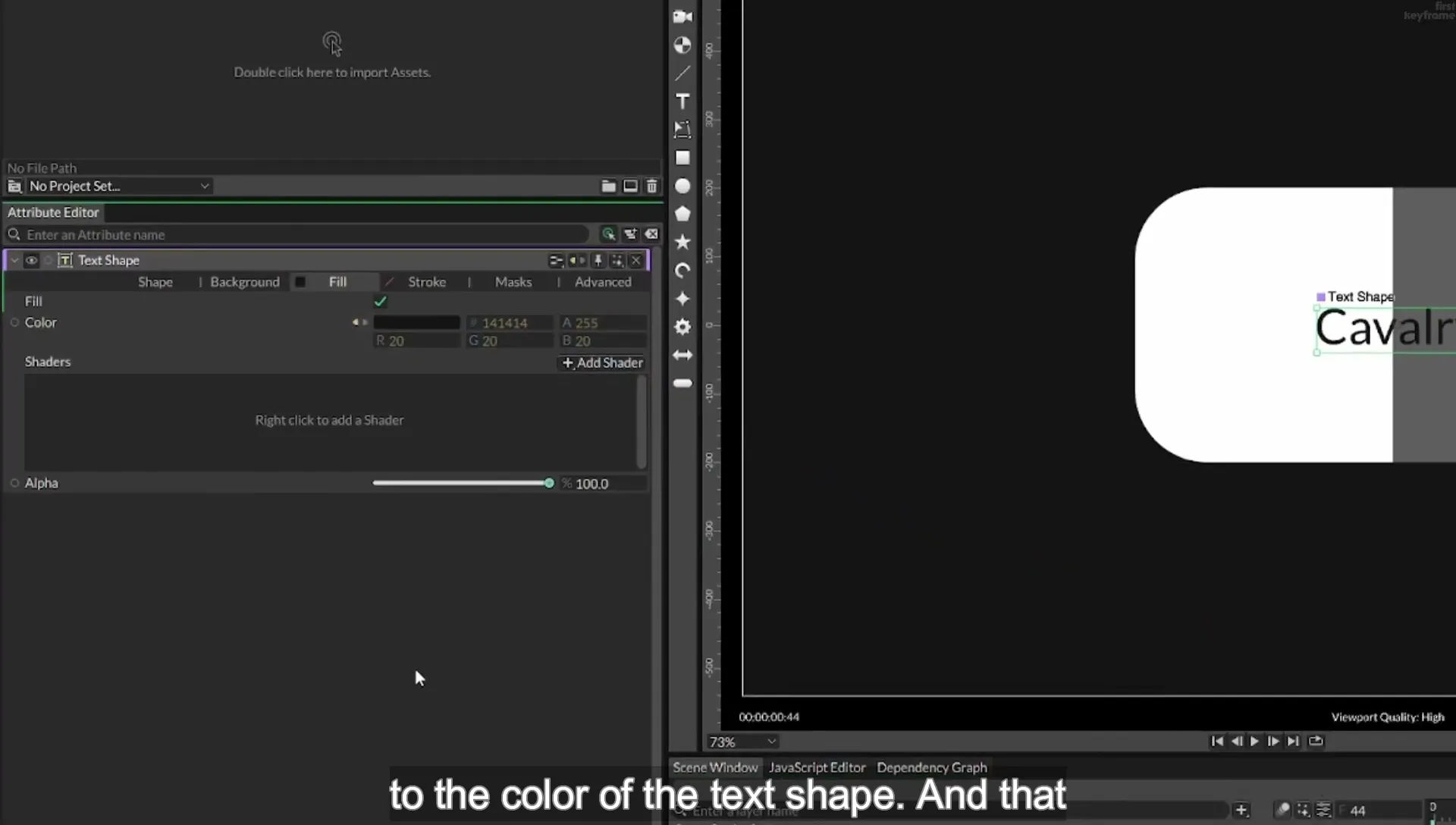This screenshot has height=825, width=1456.
Task: Select the Line tool in the toolbar
Action: [682, 74]
